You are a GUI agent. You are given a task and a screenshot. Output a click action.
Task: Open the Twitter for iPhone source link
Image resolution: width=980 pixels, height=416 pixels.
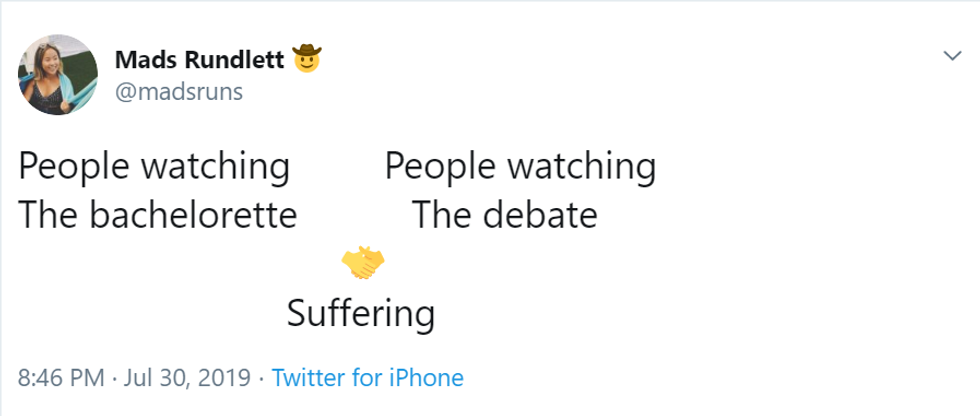(367, 378)
